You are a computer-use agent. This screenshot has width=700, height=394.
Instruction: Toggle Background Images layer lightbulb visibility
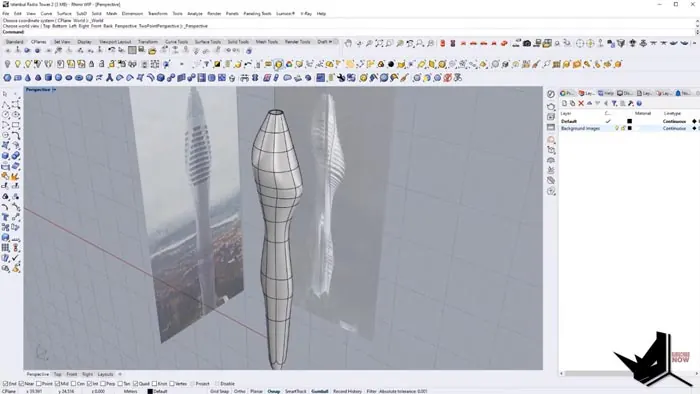click(x=617, y=129)
